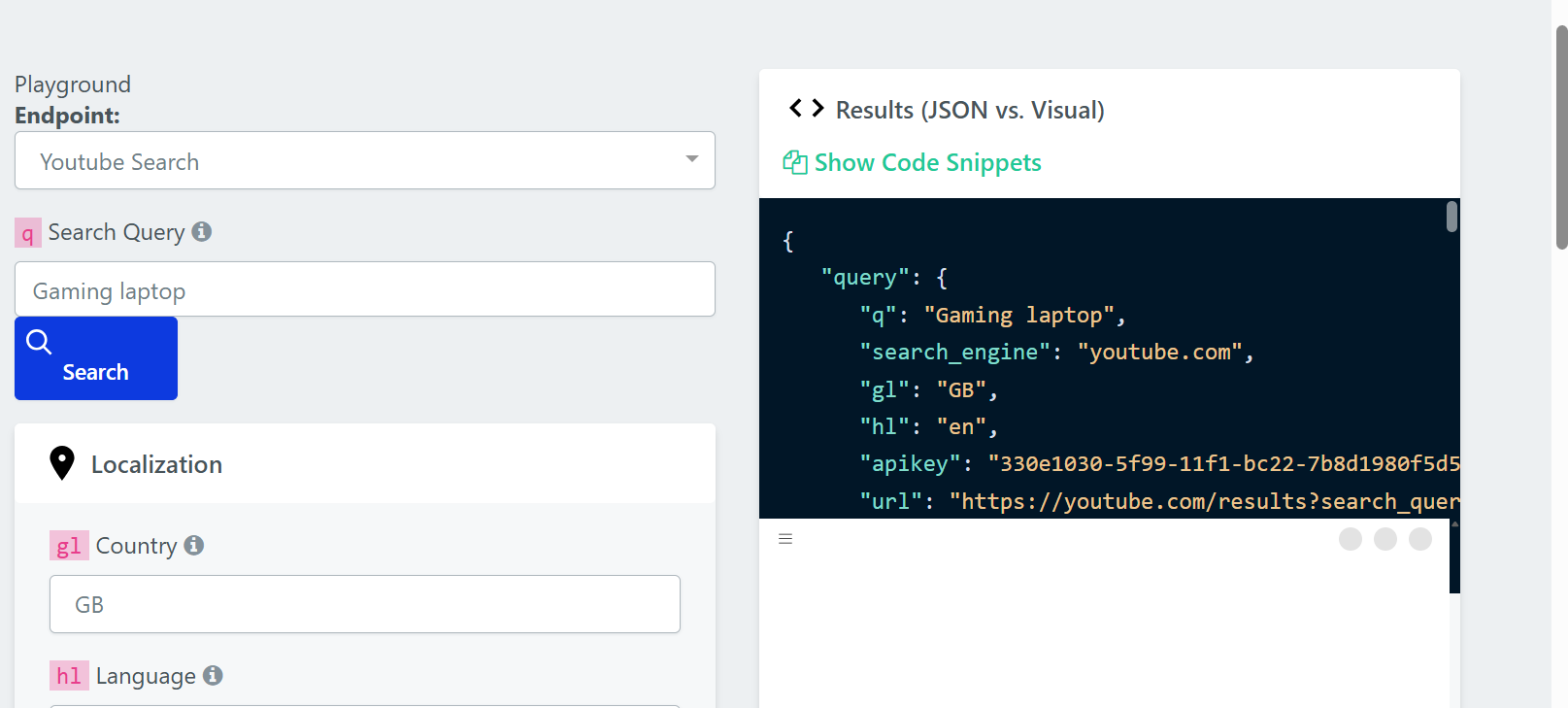Click the code brackets icon beside Results

point(807,108)
